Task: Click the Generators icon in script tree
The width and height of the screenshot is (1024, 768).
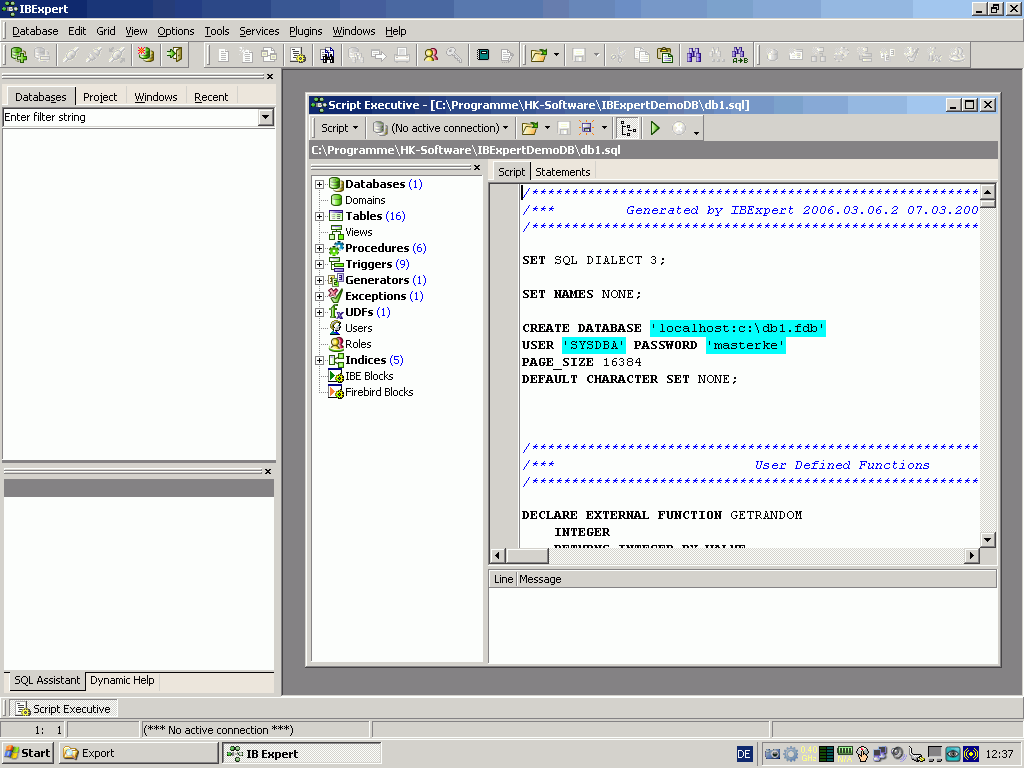Action: pos(336,280)
